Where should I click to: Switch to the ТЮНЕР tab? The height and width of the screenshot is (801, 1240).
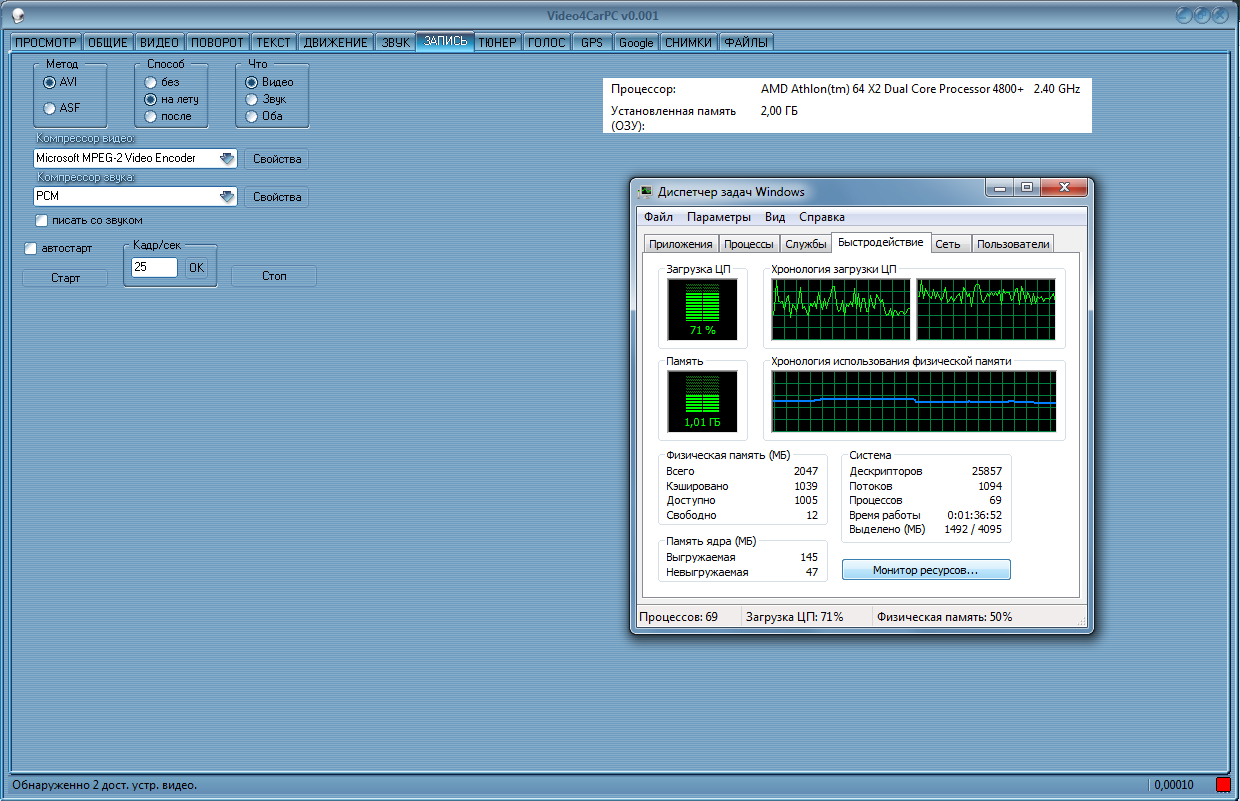click(497, 42)
